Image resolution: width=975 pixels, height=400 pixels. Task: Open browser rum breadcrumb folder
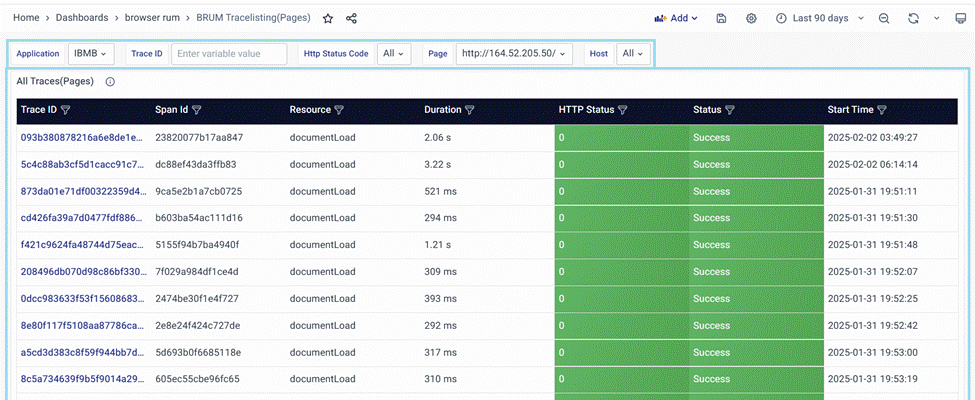[161, 18]
